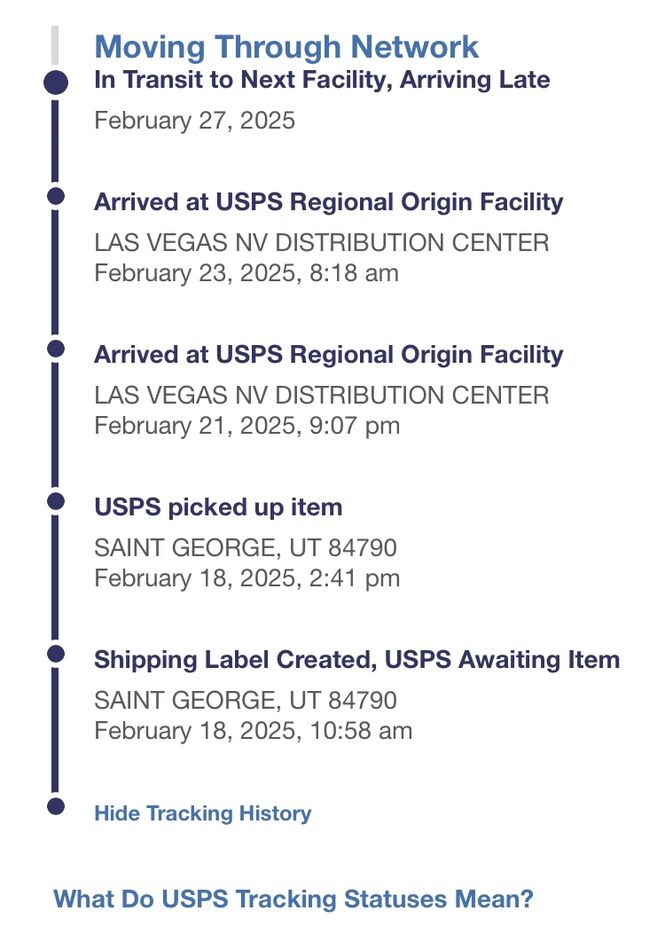
Task: Click the February 18, 2025, 10:58 am timestamp
Action: [x=252, y=730]
